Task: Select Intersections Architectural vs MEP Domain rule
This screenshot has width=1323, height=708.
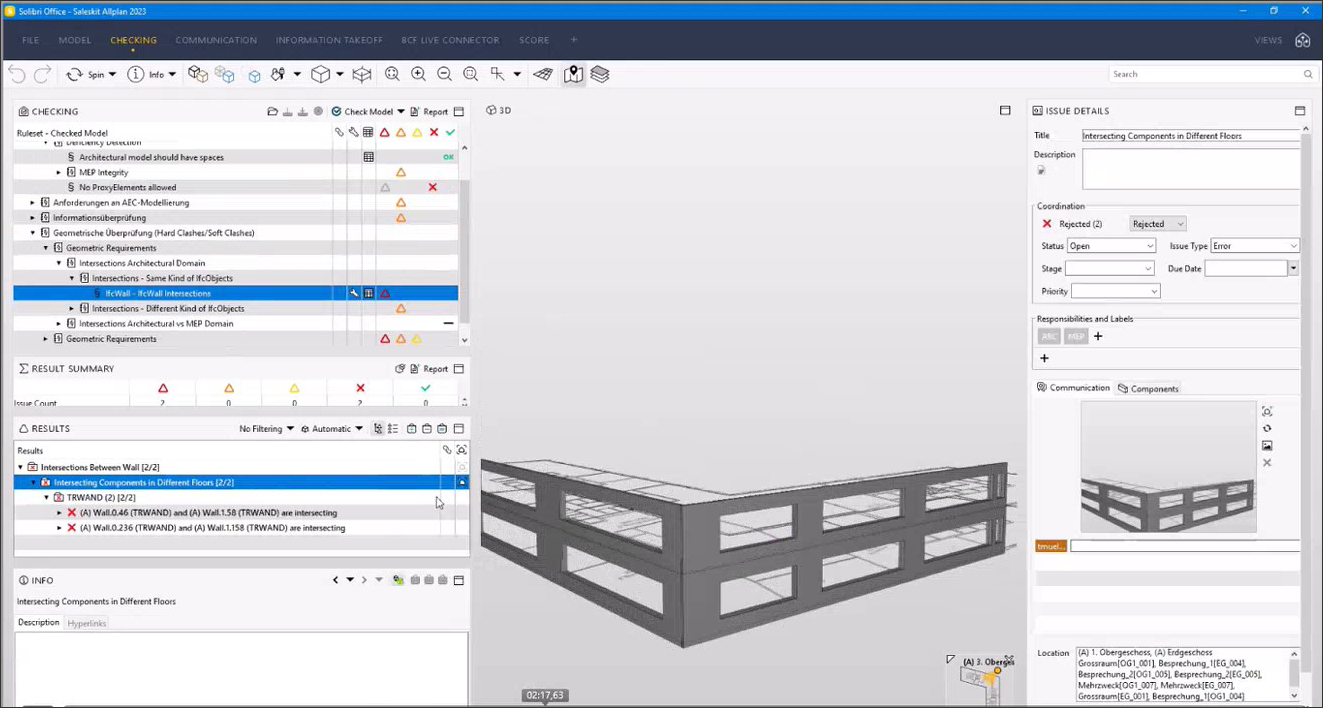Action: tap(156, 324)
